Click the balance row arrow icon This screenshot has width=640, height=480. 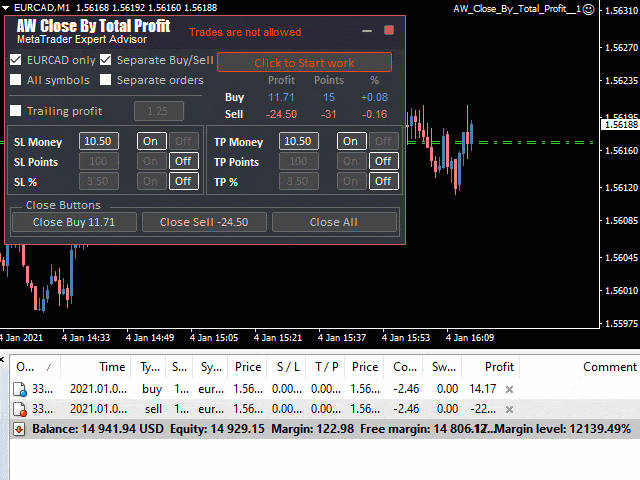19,428
